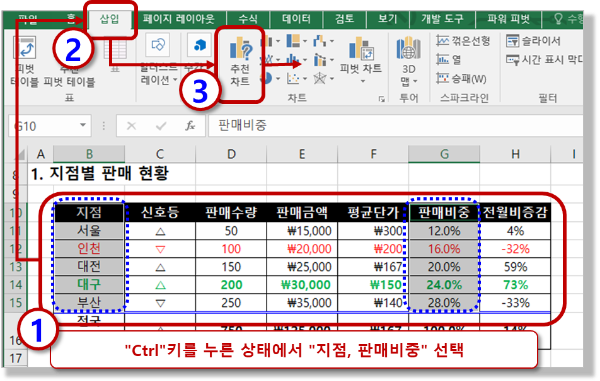Click the 신호등 header cell

click(160, 212)
